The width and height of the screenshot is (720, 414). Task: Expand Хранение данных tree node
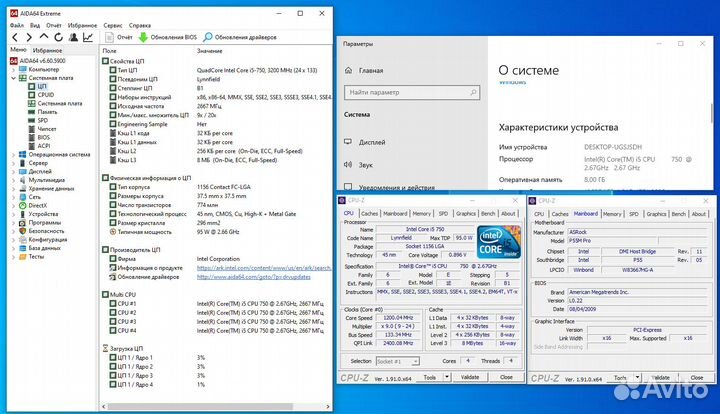click(13, 189)
